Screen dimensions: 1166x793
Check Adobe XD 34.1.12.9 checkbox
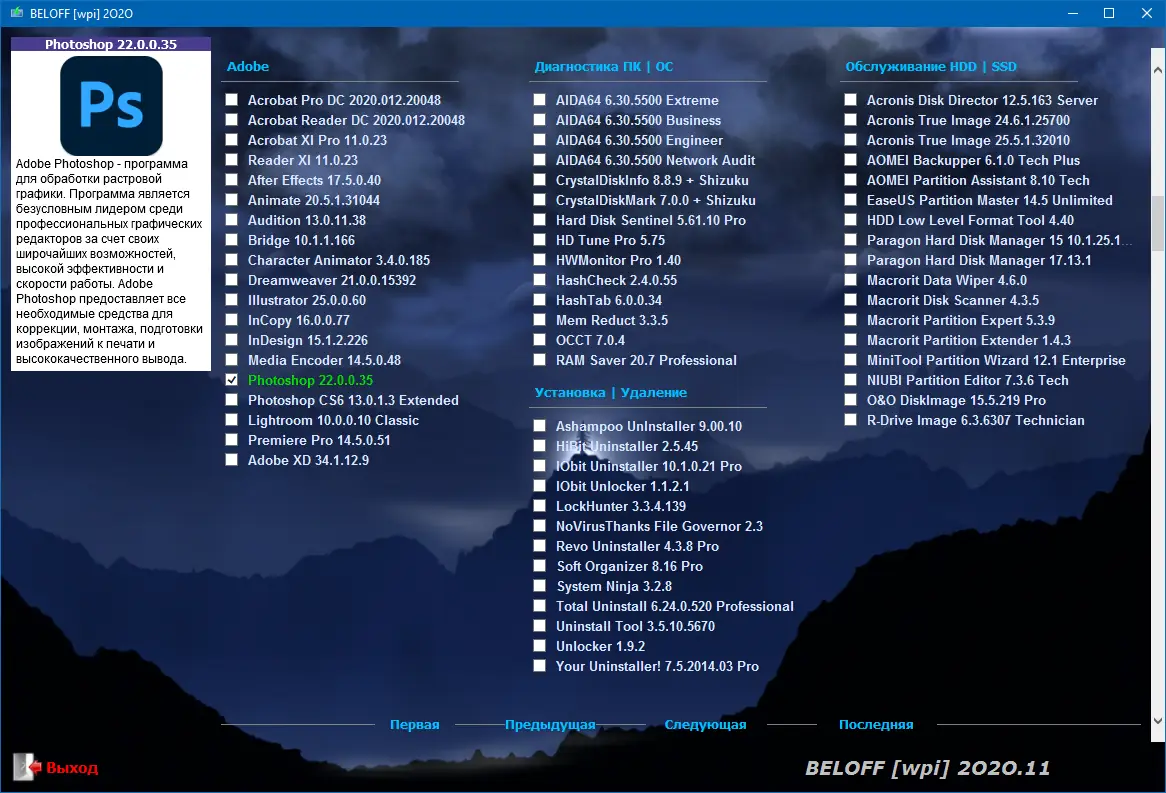tap(232, 460)
